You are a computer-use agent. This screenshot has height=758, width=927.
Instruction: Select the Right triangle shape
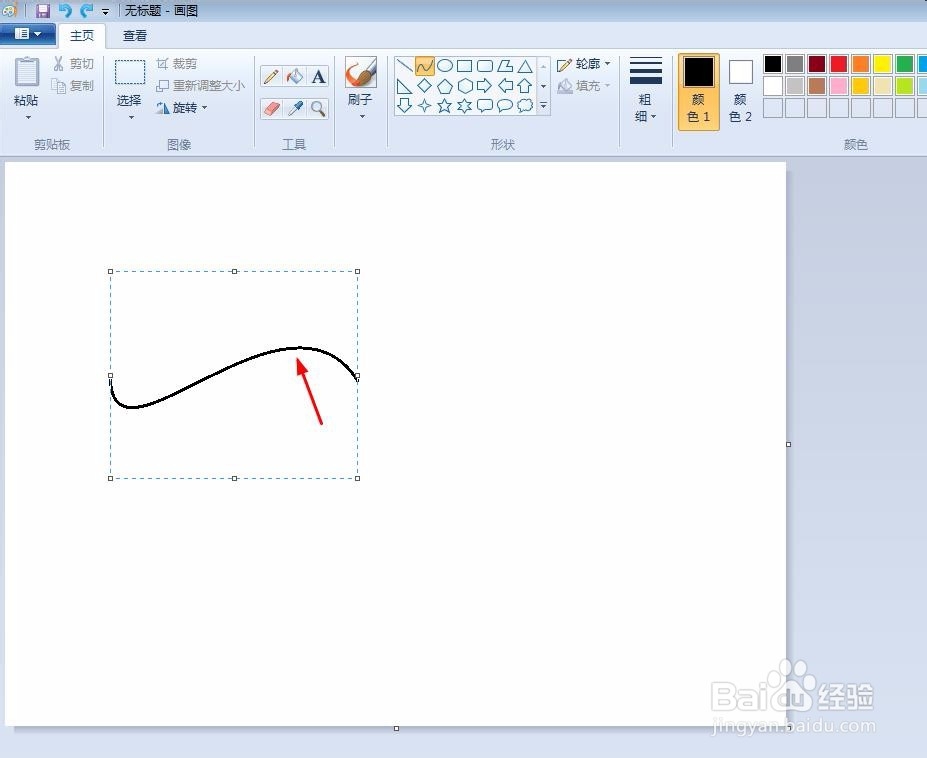point(404,86)
